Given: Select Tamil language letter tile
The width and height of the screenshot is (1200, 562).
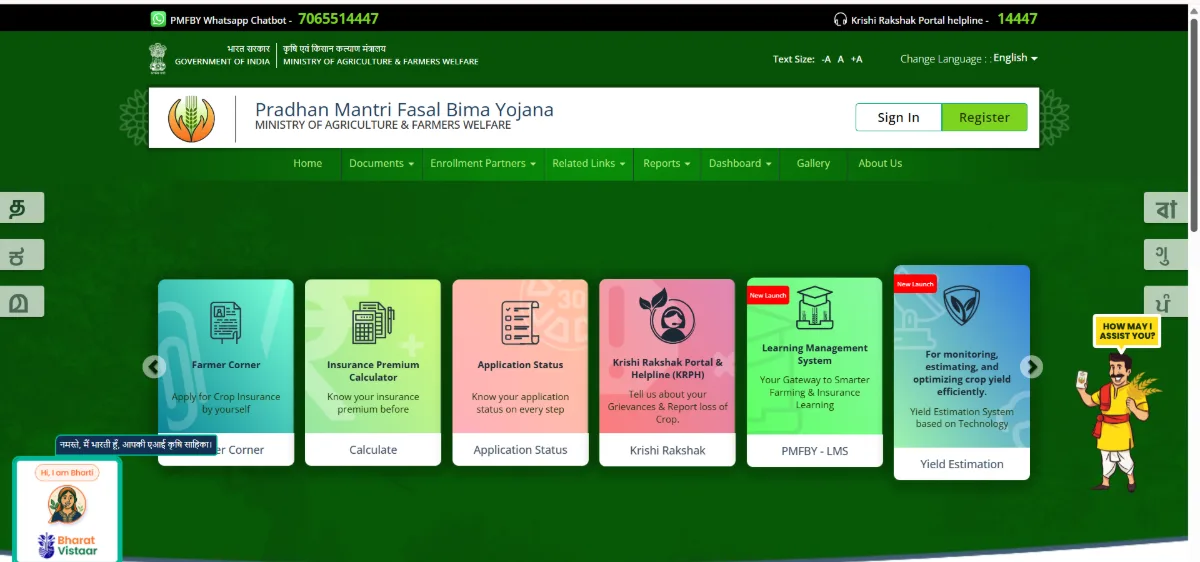Looking at the screenshot, I should point(21,208).
